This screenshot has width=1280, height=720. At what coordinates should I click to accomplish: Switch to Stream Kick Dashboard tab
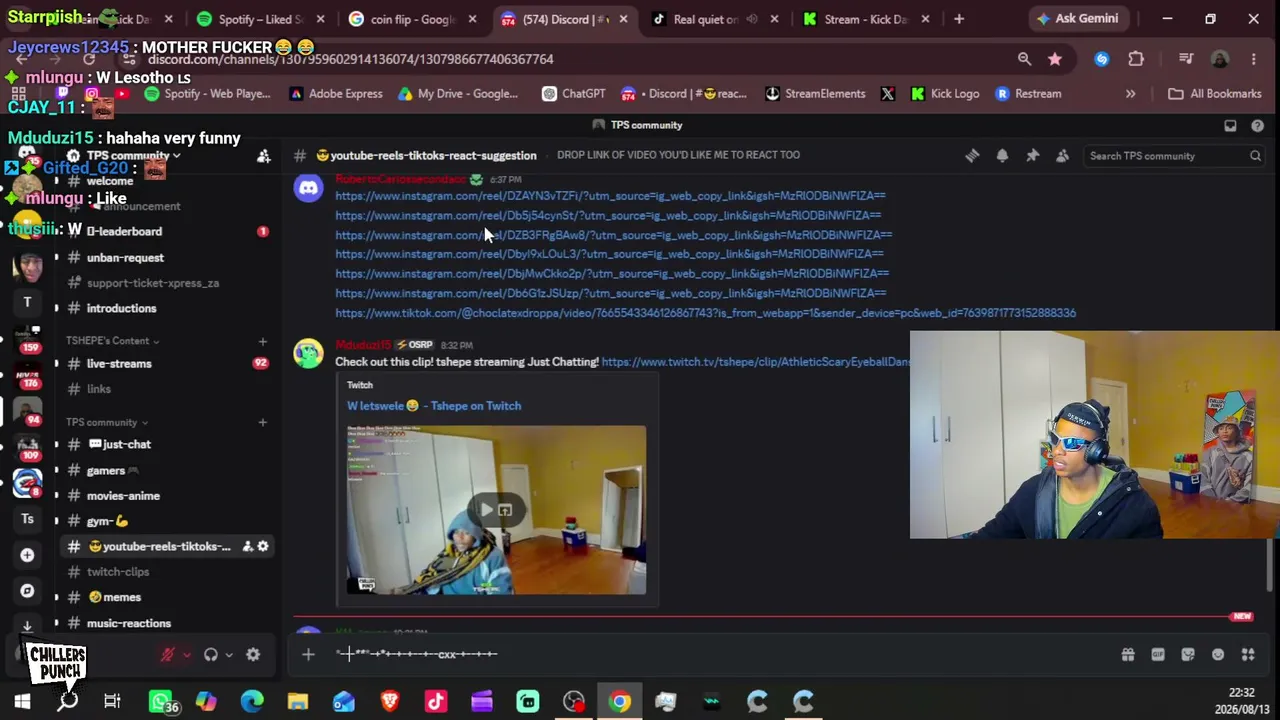pos(866,19)
